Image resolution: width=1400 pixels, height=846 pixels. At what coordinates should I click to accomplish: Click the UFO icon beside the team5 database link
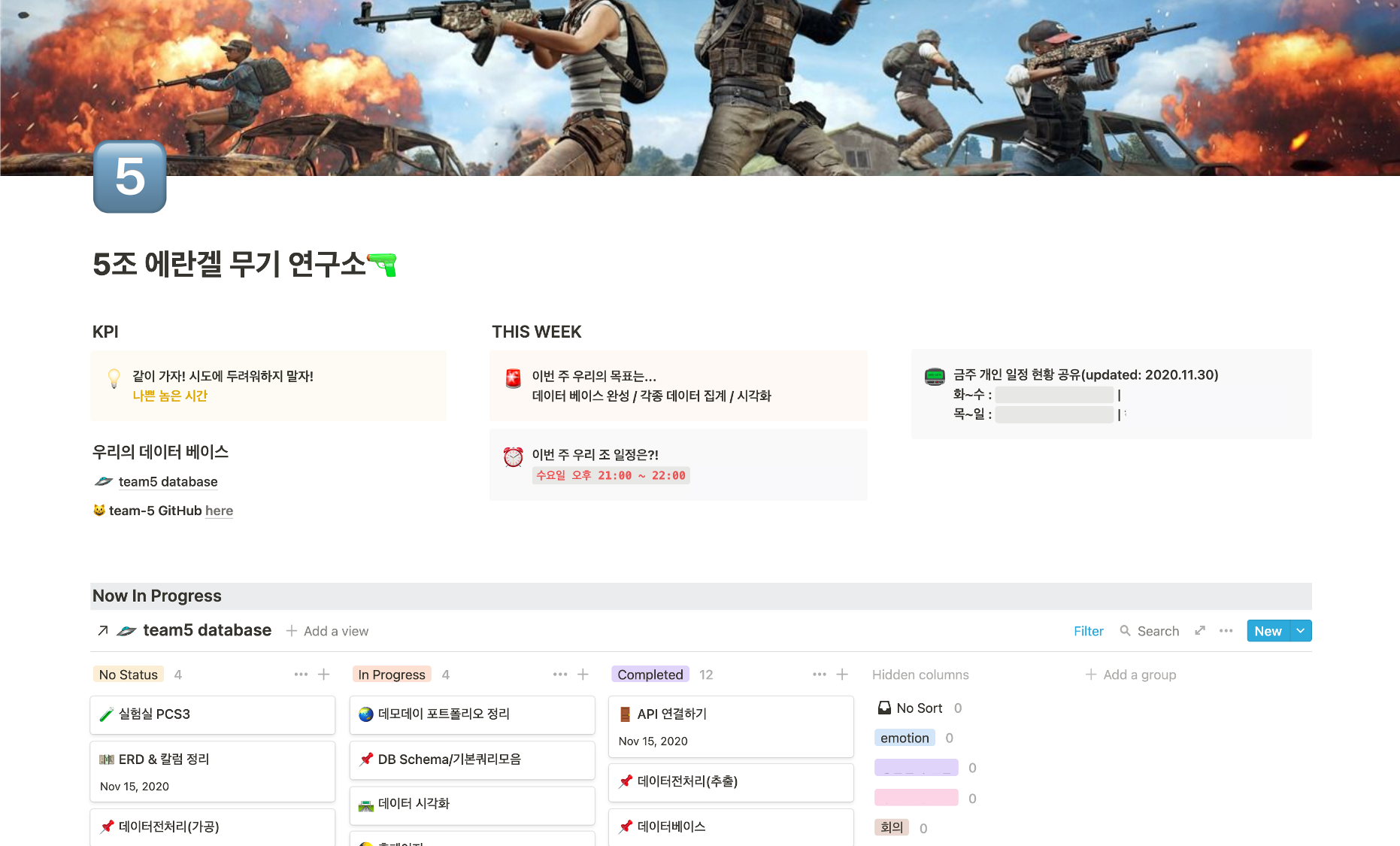(104, 481)
